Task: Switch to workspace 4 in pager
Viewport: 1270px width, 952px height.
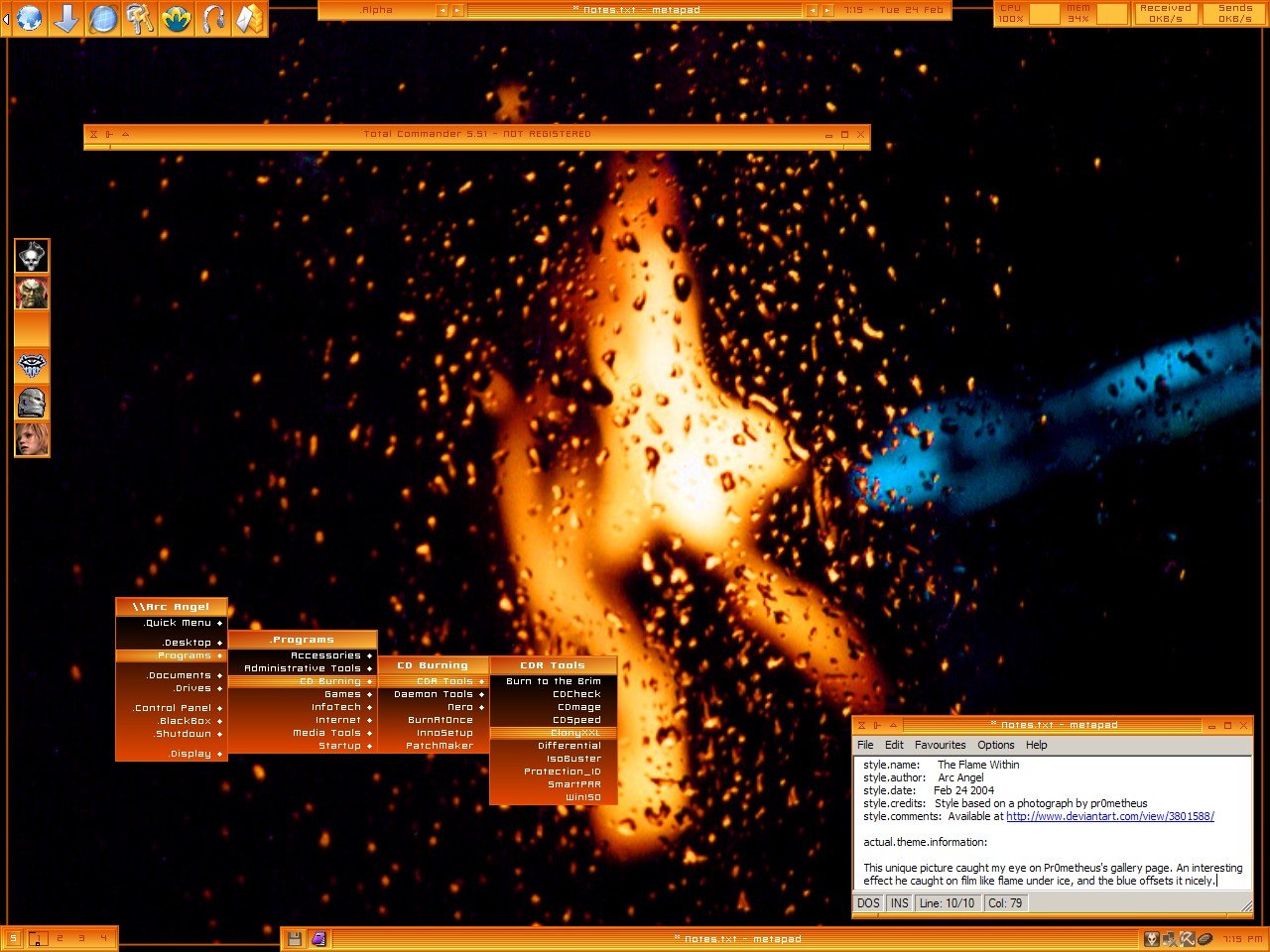Action: coord(103,938)
